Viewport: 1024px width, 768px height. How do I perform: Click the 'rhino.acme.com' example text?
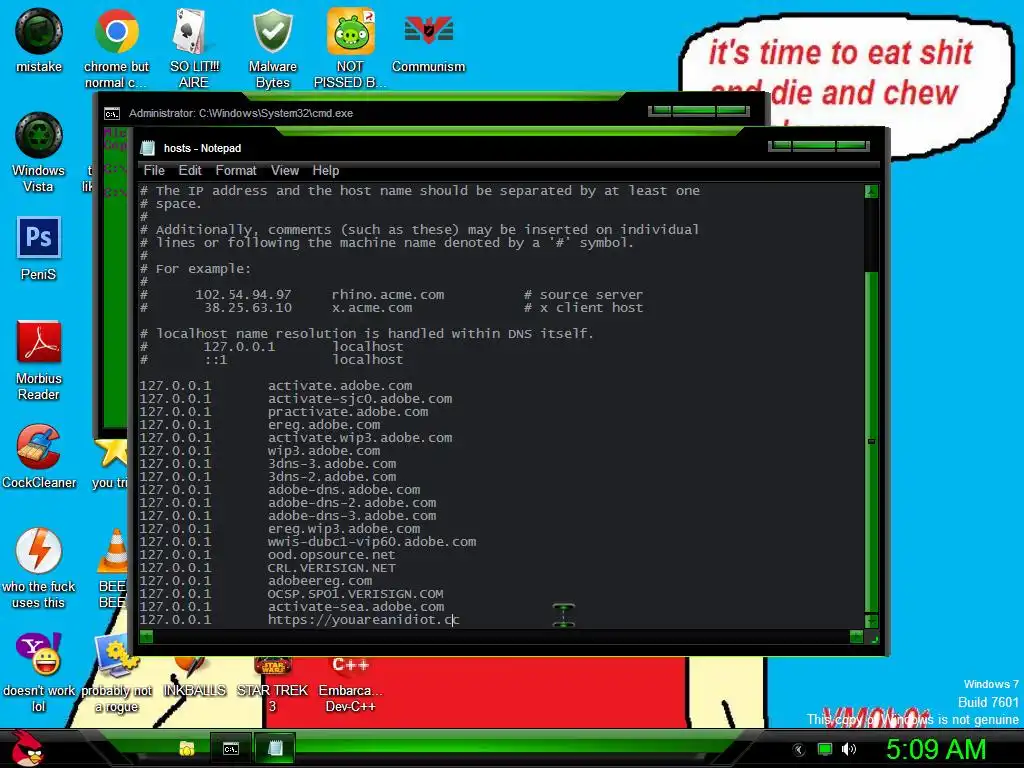point(387,295)
